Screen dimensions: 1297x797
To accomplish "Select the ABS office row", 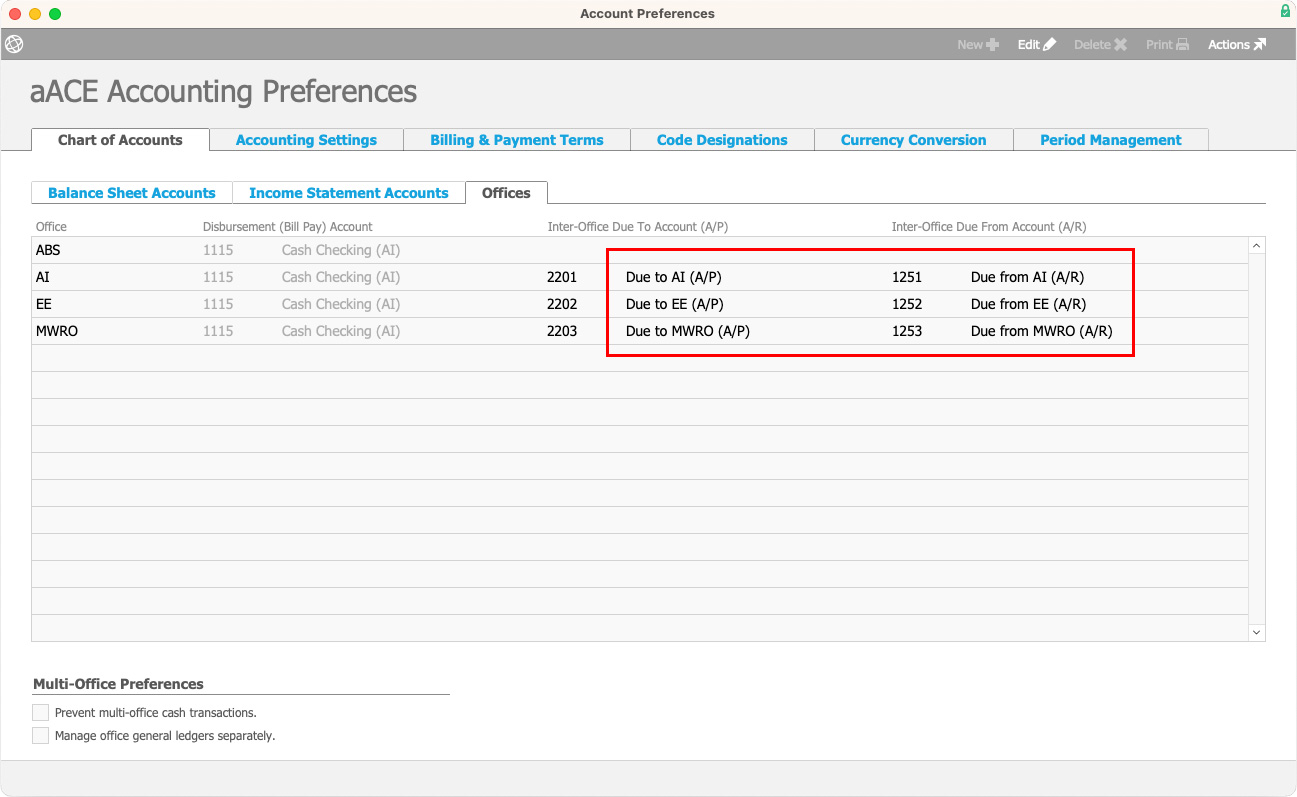I will tap(640, 250).
